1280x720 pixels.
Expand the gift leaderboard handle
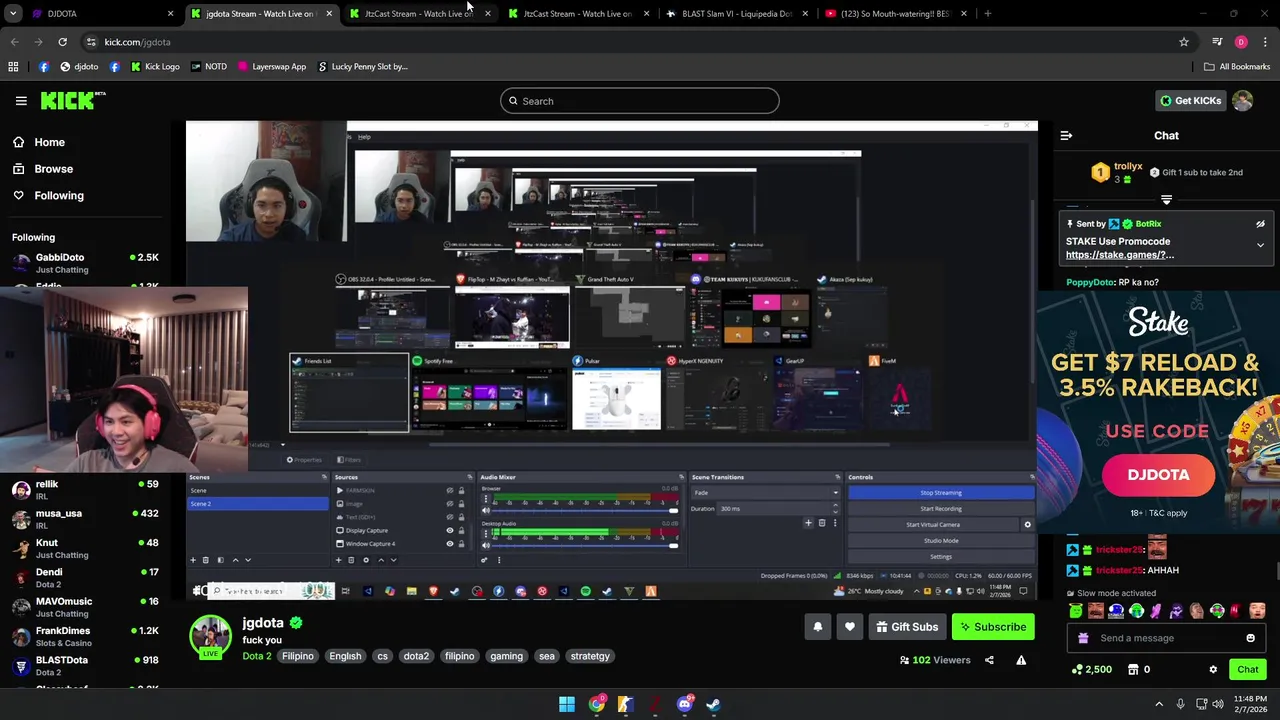point(1166,200)
